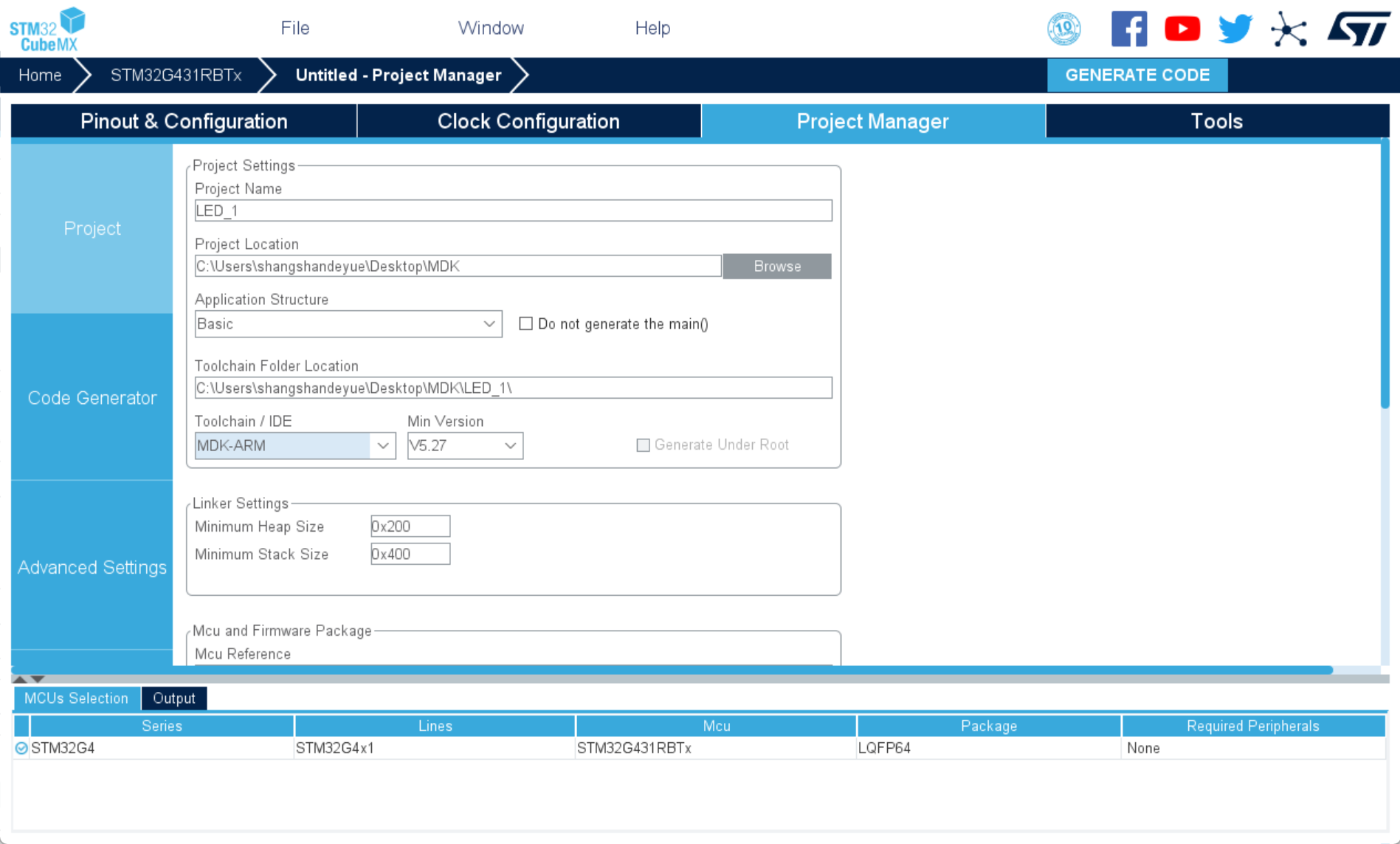Sort by Required Peripherals column header
The image size is (1400, 844).
(x=1253, y=726)
